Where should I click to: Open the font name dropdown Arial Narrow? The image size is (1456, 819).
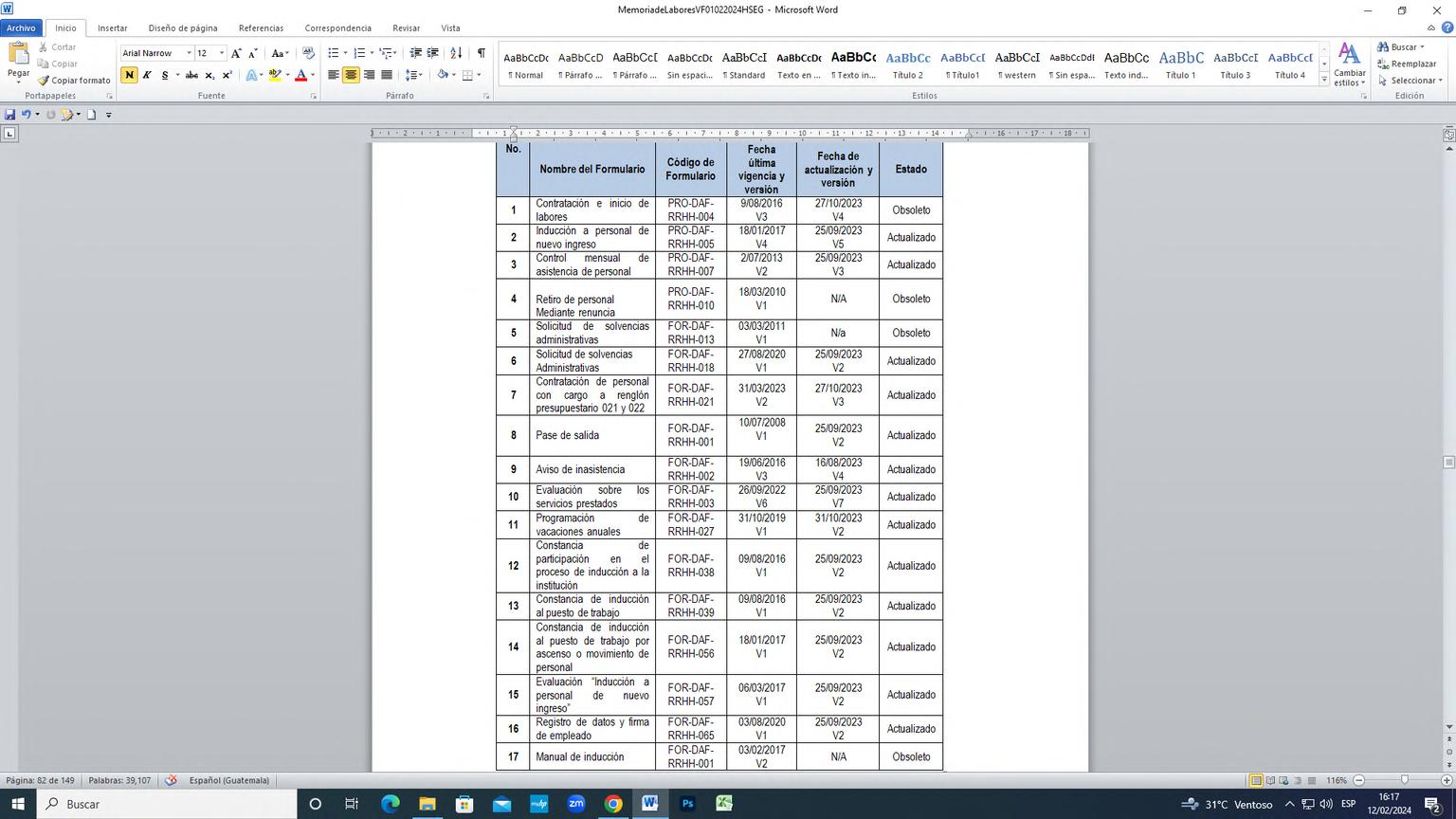[189, 53]
